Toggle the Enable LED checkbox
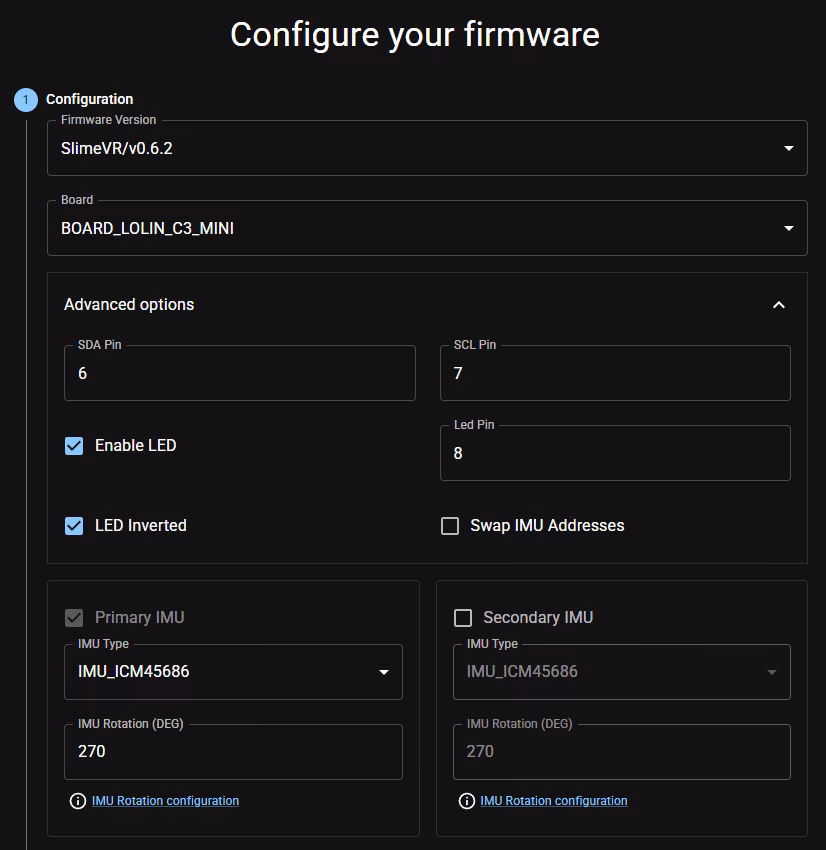Viewport: 826px width, 850px height. [x=74, y=446]
